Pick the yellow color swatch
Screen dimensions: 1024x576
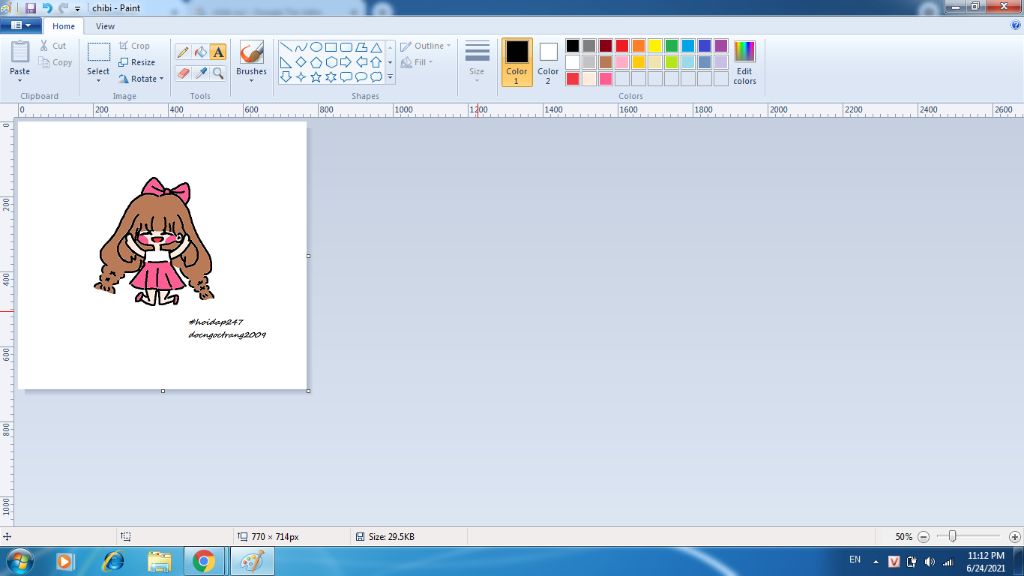[x=655, y=46]
